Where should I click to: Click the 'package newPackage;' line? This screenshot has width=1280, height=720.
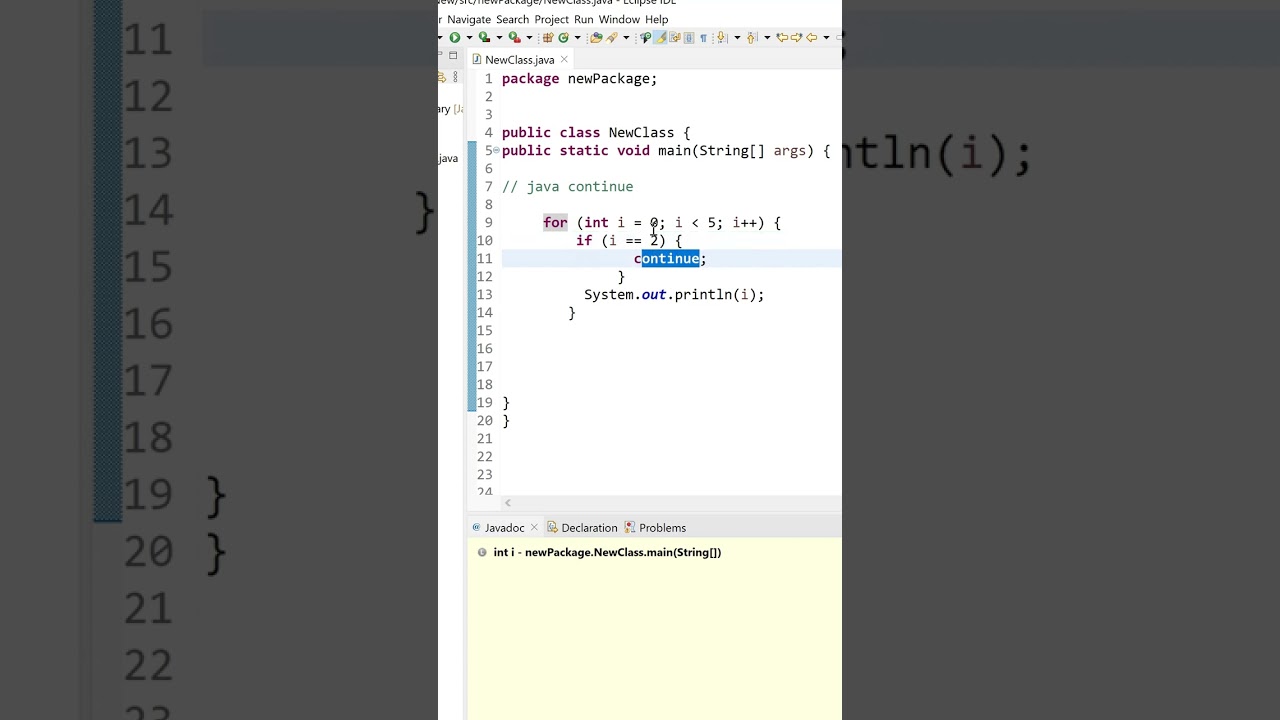coord(579,79)
